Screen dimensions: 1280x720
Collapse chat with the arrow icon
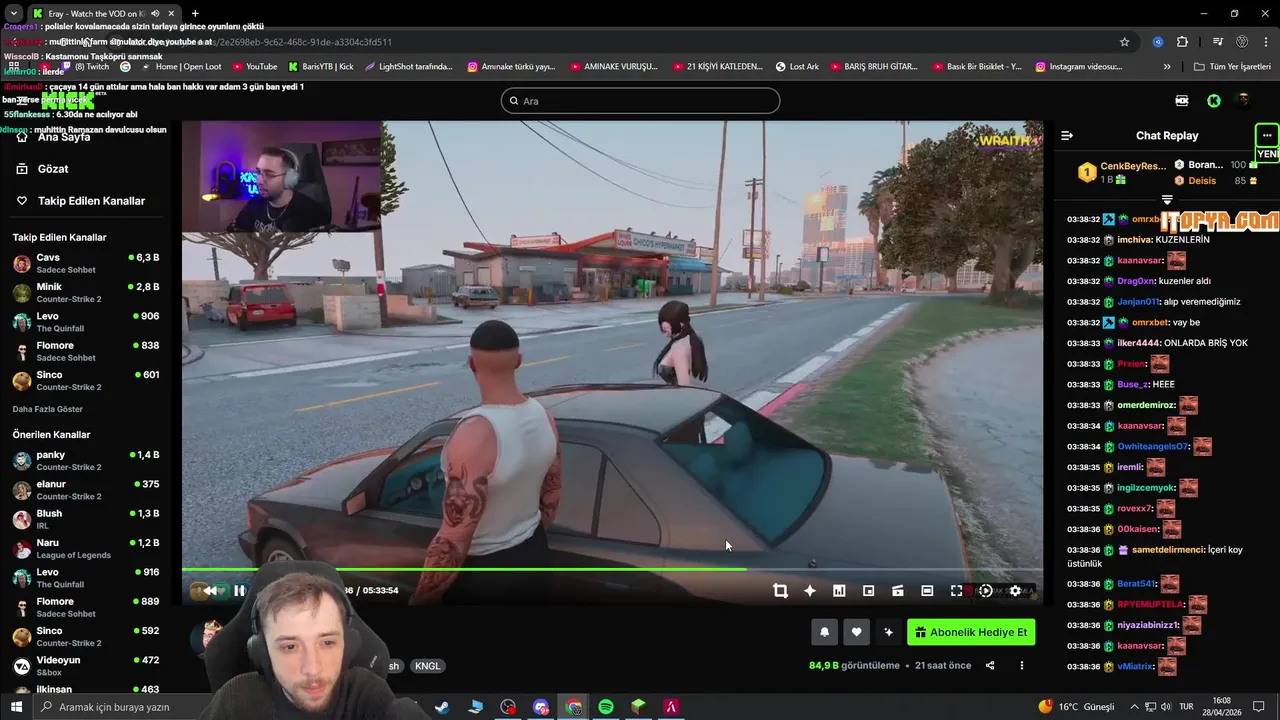click(x=1067, y=136)
